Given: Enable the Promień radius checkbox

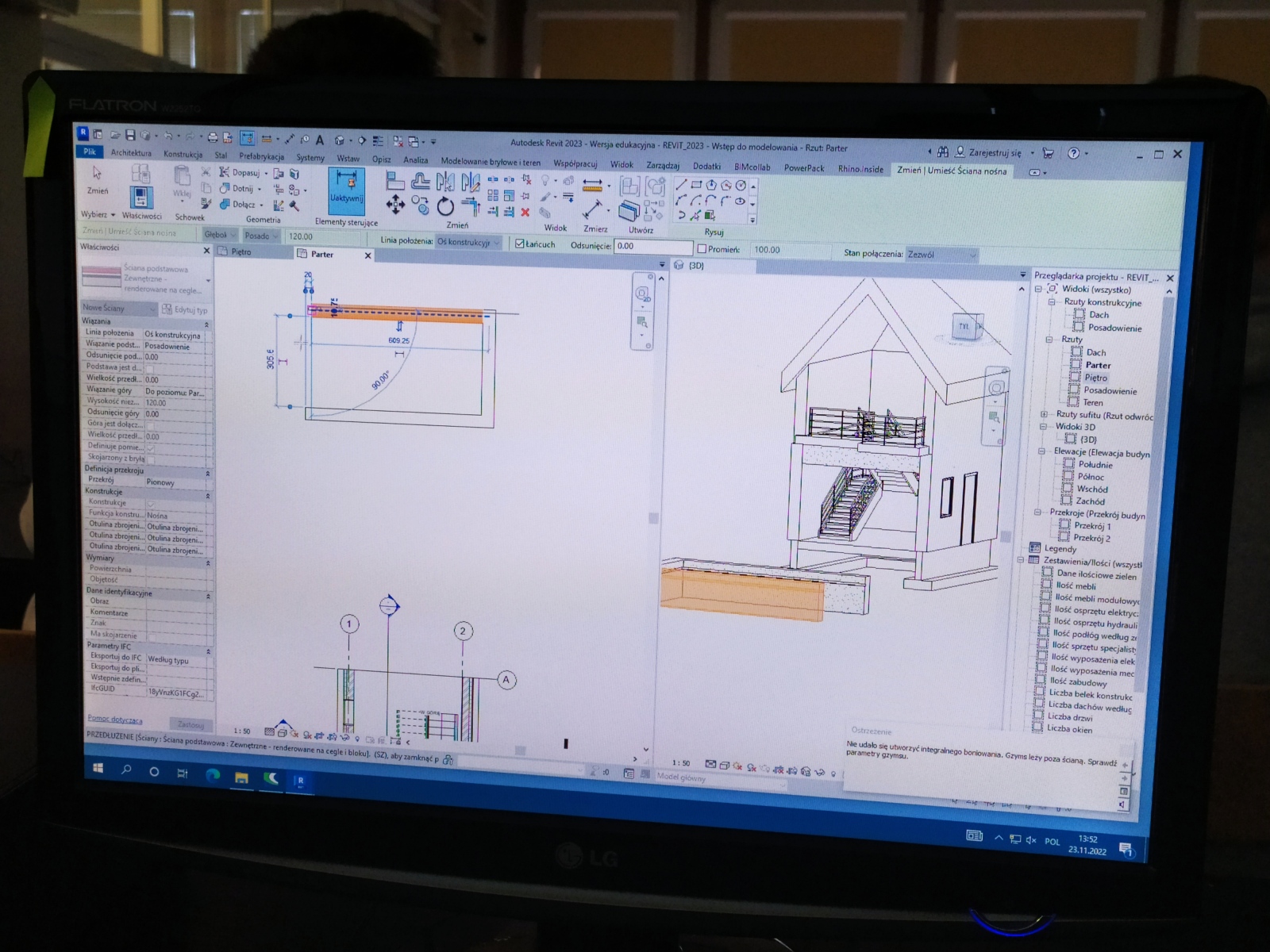Looking at the screenshot, I should [702, 249].
